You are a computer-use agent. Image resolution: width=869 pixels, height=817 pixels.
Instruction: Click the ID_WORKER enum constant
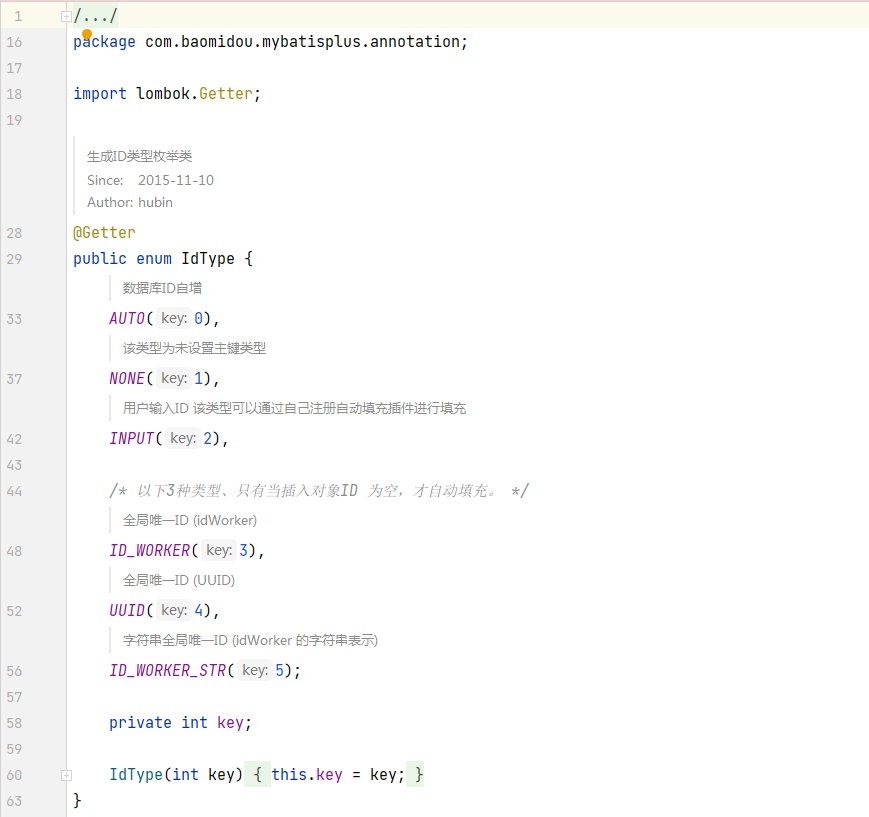[x=149, y=551]
